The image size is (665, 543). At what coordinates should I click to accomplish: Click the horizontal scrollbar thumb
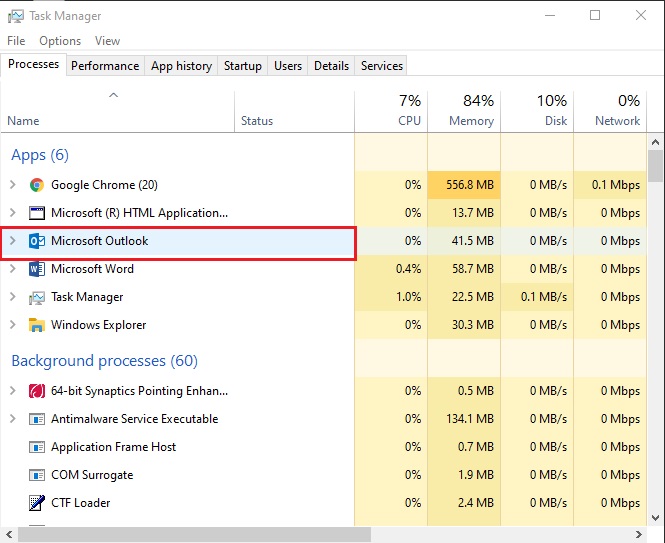click(x=194, y=535)
